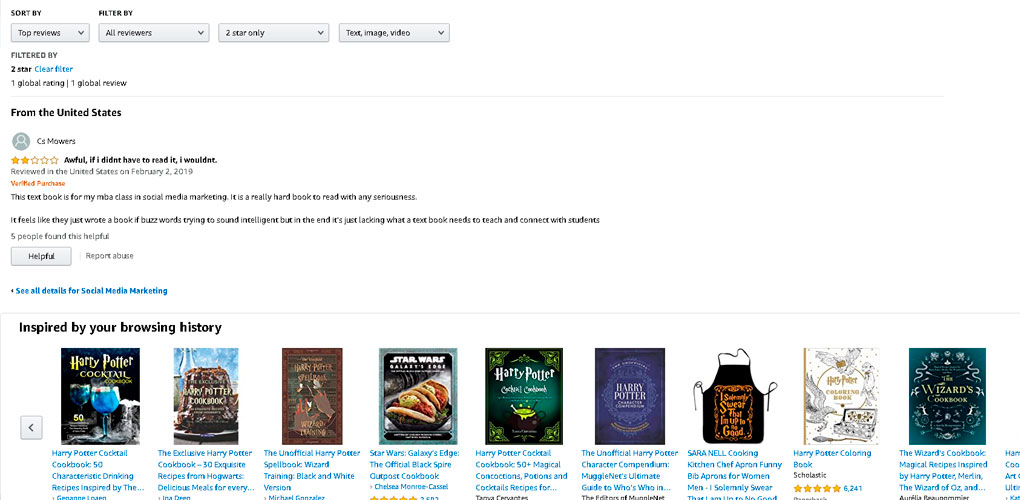
Task: Click '5 people found this helpful' text
Action: pos(60,236)
